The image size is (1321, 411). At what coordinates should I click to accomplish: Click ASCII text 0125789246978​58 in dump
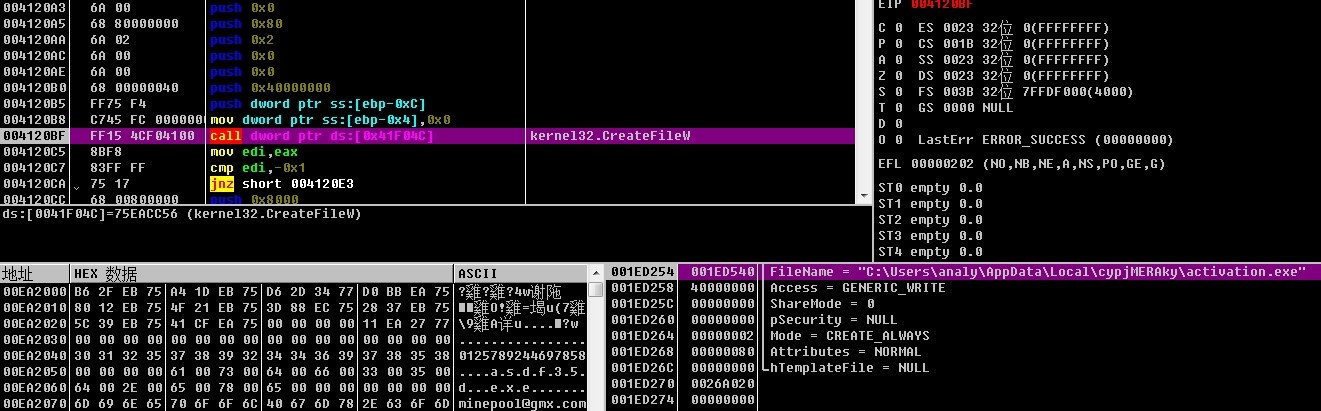[521, 355]
